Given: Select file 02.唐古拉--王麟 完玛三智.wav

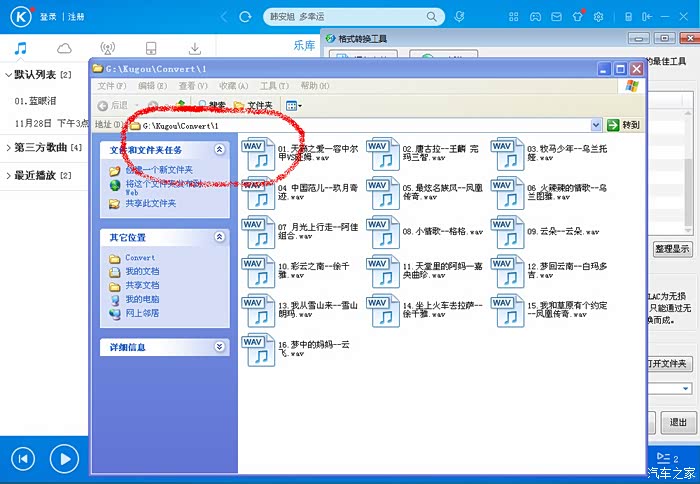Looking at the screenshot, I should pos(423,153).
